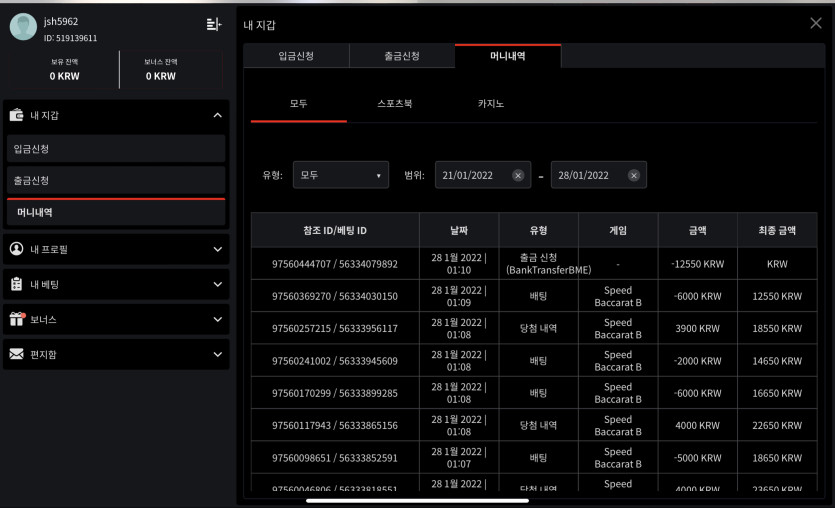Click the 날짜 column header
835x508 pixels.
pyautogui.click(x=459, y=230)
